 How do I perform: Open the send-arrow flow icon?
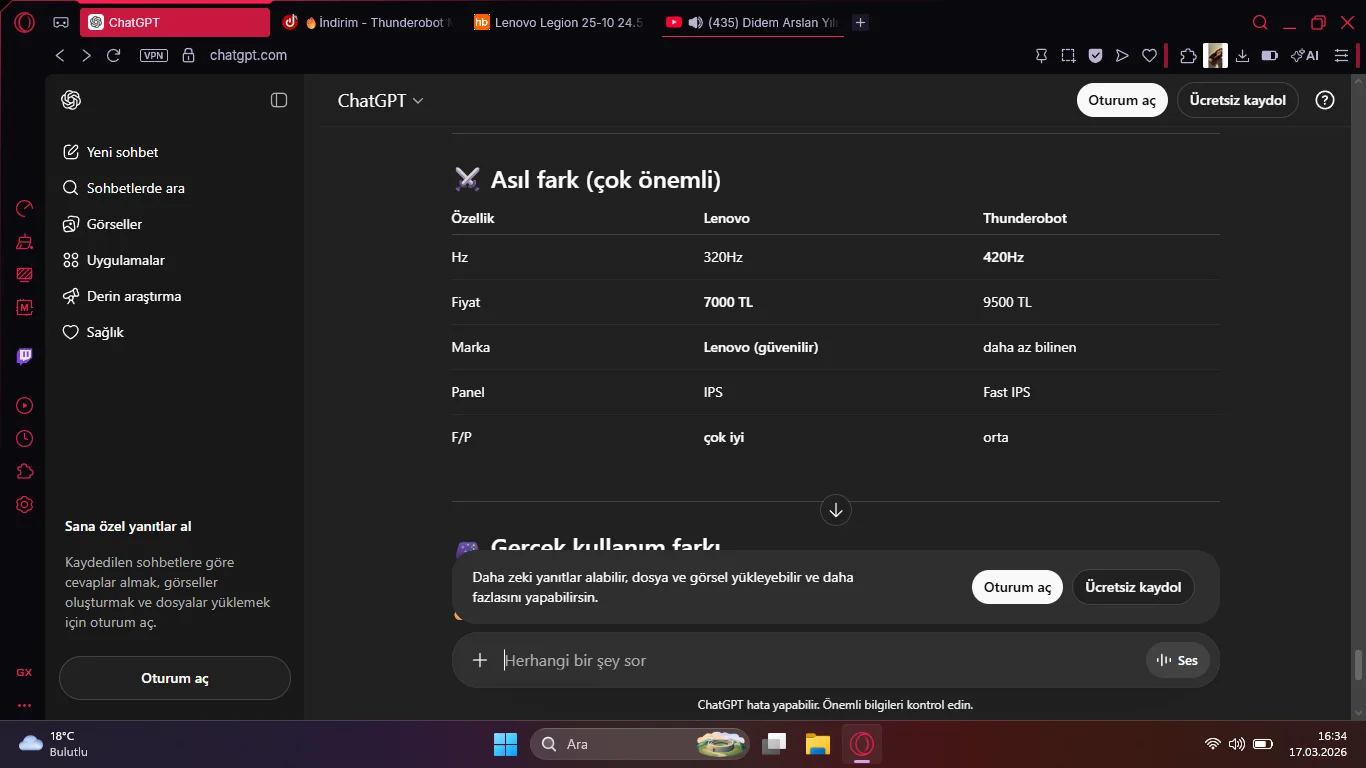click(x=1122, y=56)
